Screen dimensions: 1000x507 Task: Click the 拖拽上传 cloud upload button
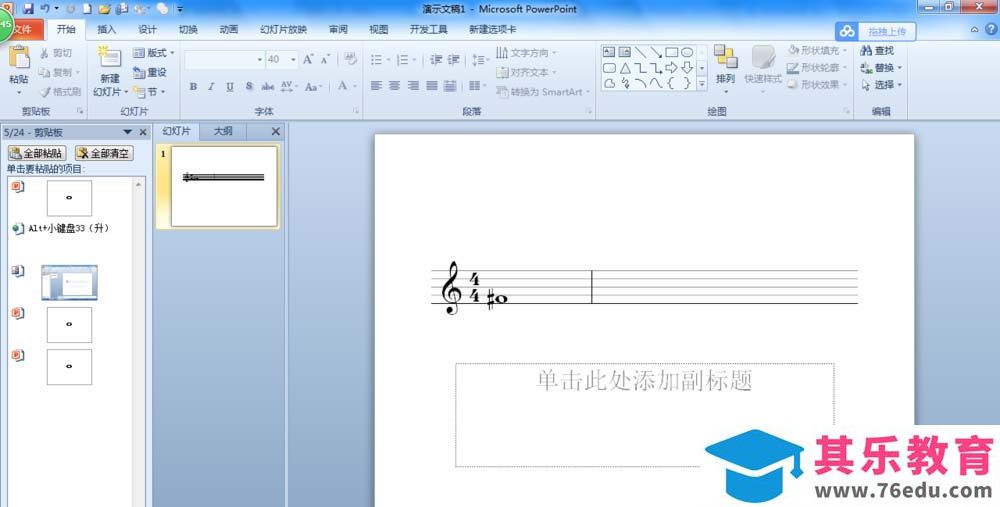pos(876,31)
